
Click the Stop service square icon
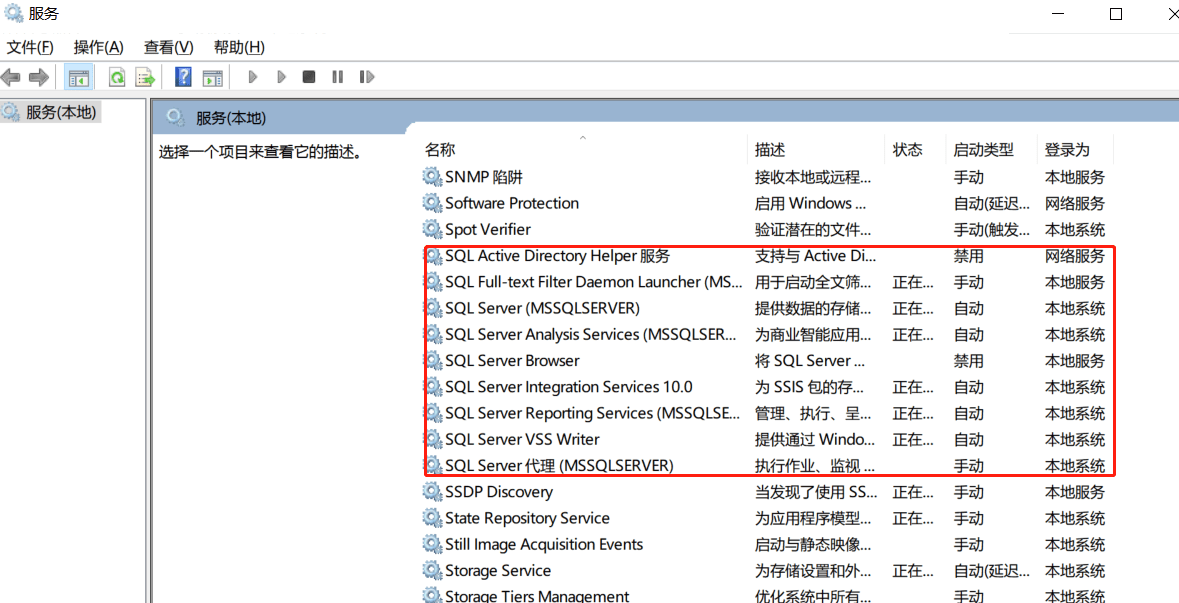point(309,77)
